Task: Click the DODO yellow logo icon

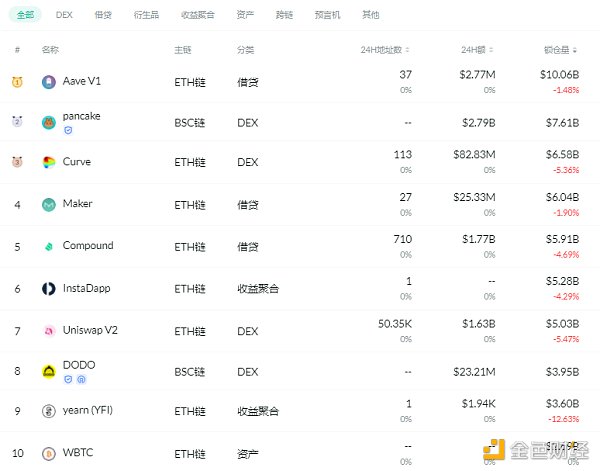Action: [x=49, y=371]
